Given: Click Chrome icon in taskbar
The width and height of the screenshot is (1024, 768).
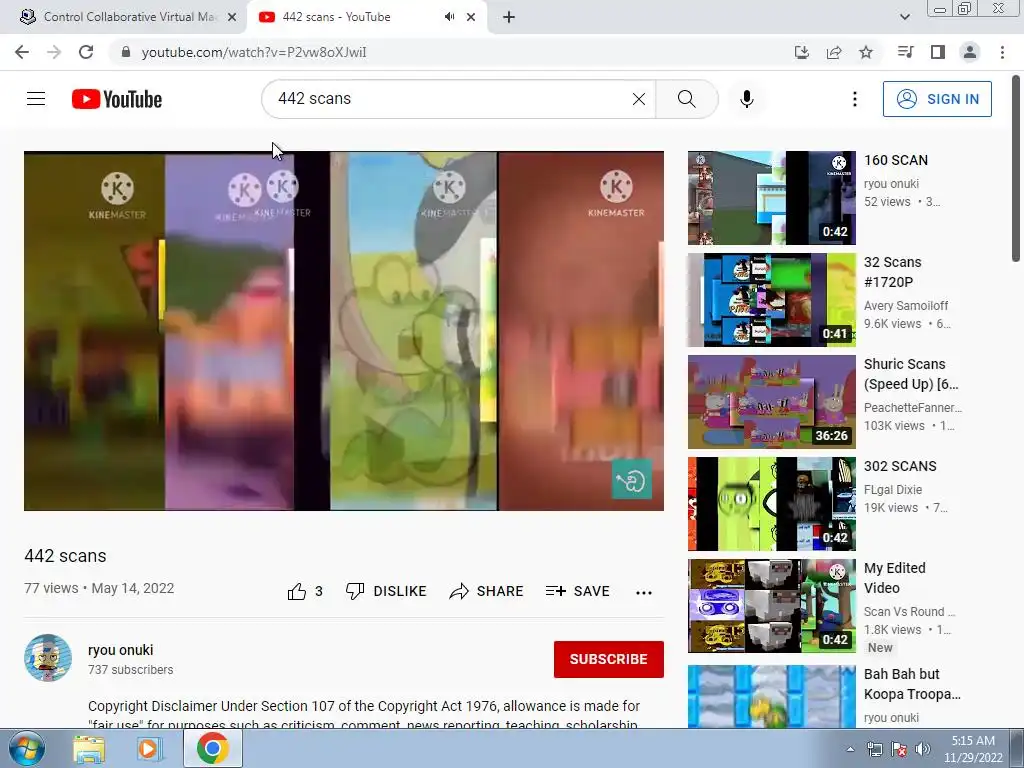Looking at the screenshot, I should point(212,749).
